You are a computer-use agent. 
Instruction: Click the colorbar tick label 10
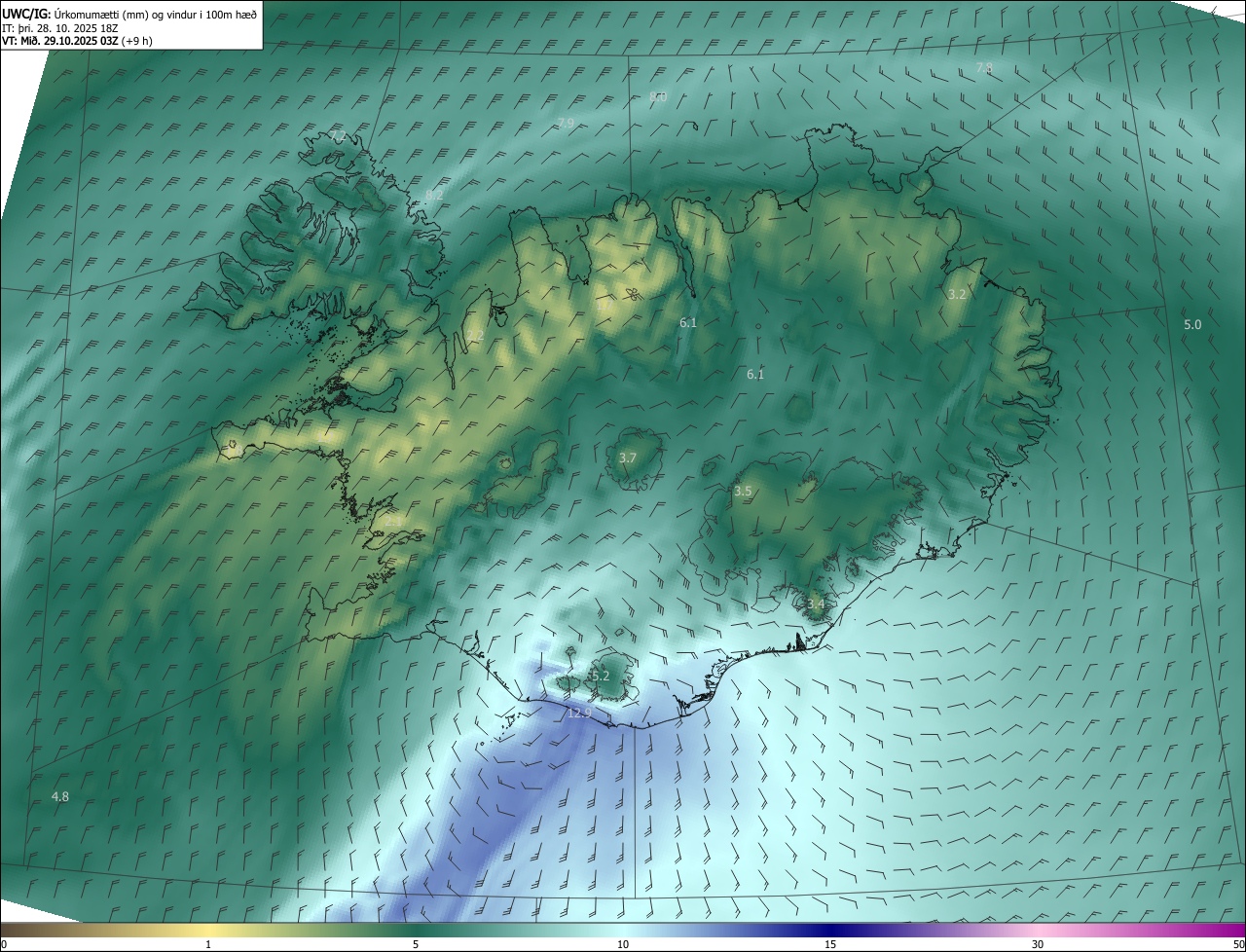pos(623,944)
